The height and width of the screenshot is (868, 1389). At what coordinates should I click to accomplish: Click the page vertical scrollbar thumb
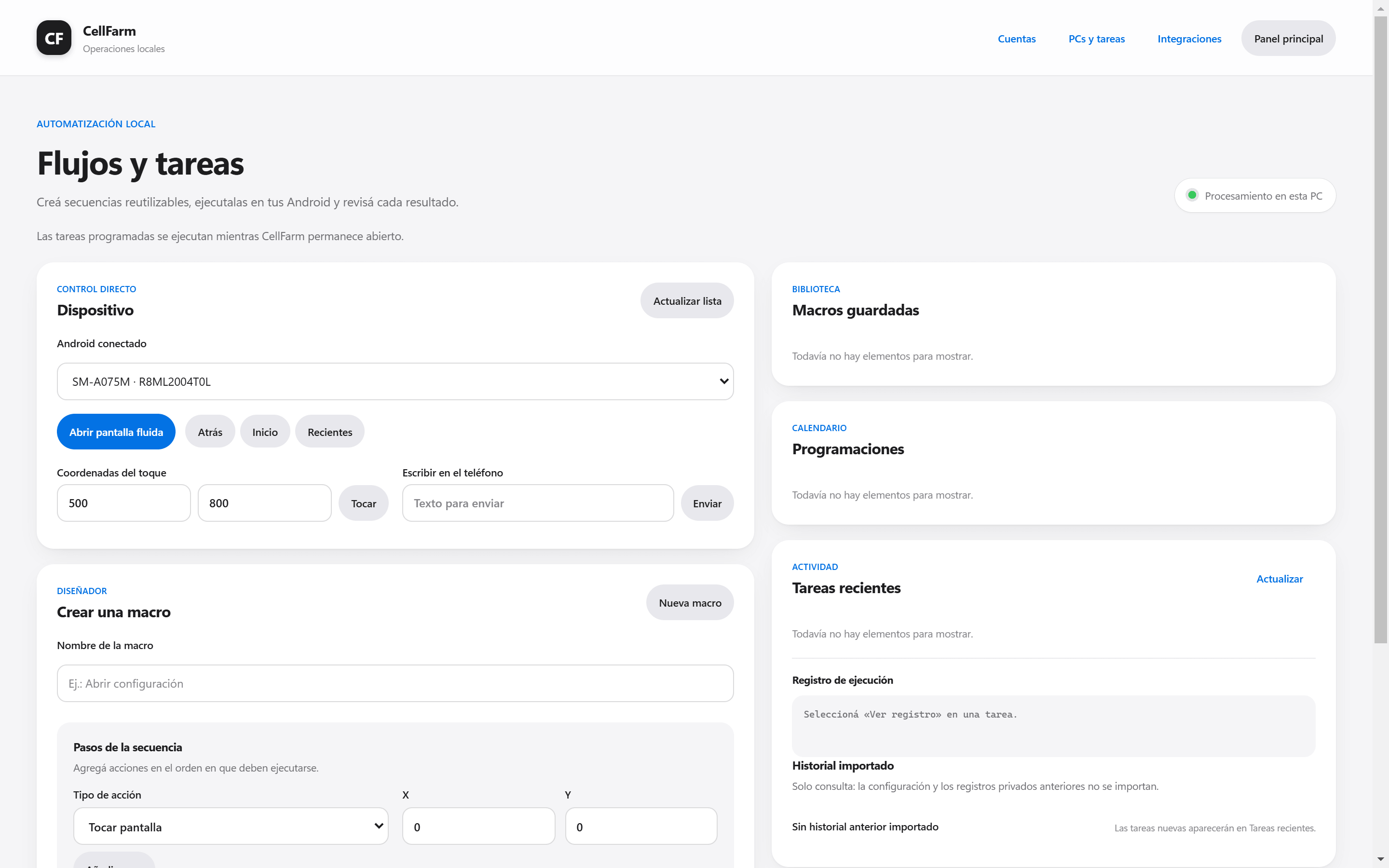point(1380,330)
